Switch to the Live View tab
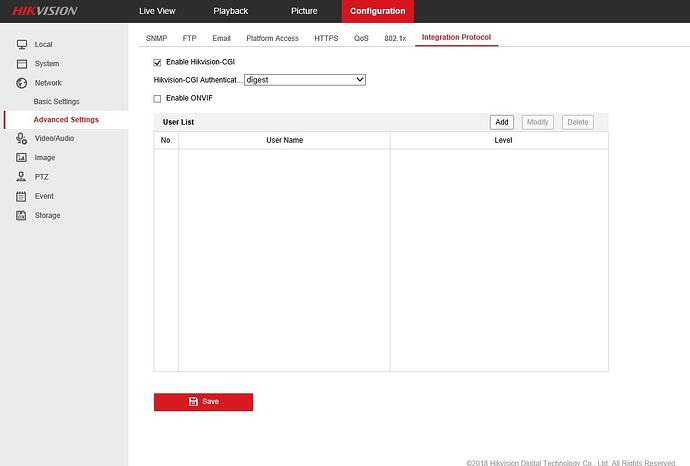The image size is (690, 466). (158, 11)
